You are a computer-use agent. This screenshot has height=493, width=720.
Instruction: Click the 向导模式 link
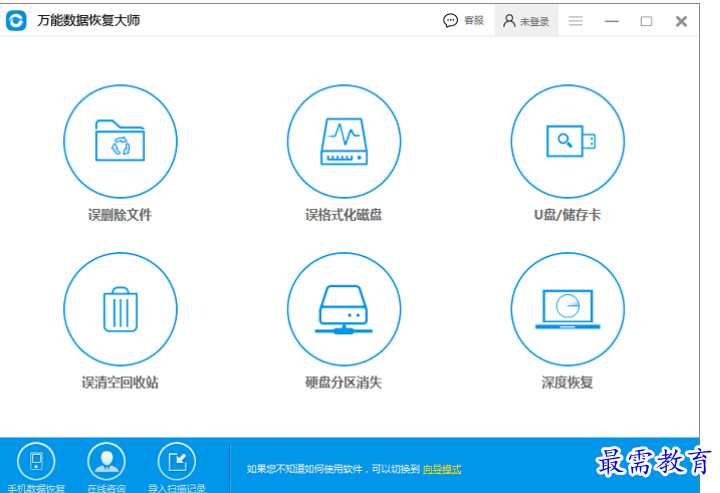[x=442, y=469]
